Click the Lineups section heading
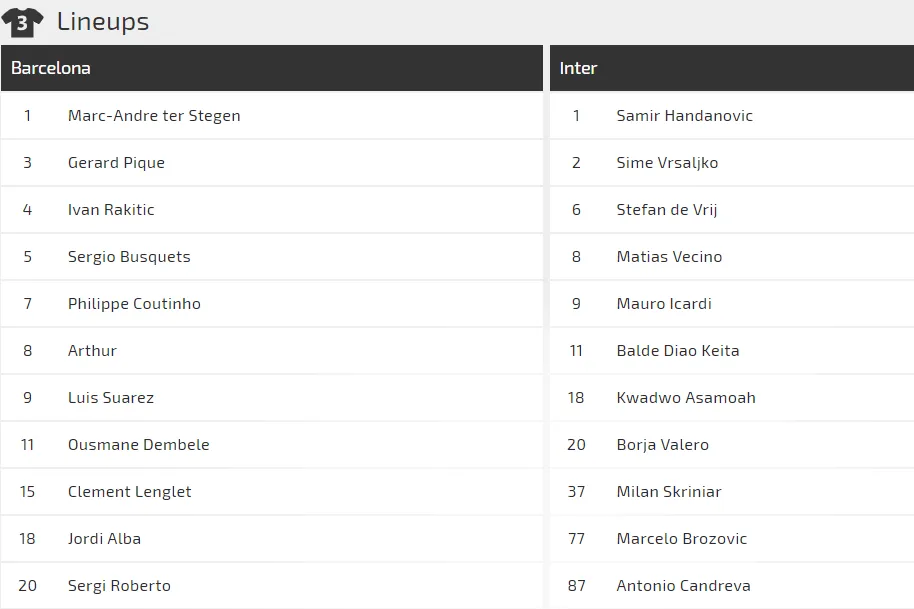The width and height of the screenshot is (914, 609). [103, 21]
